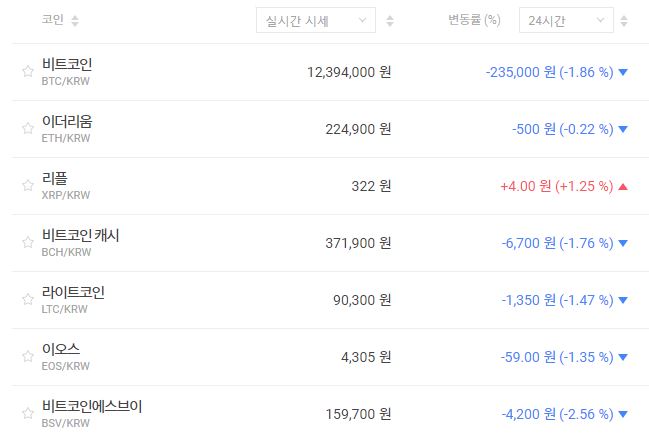Open the 비트코인 coin link
The image size is (649, 440).
(67, 64)
